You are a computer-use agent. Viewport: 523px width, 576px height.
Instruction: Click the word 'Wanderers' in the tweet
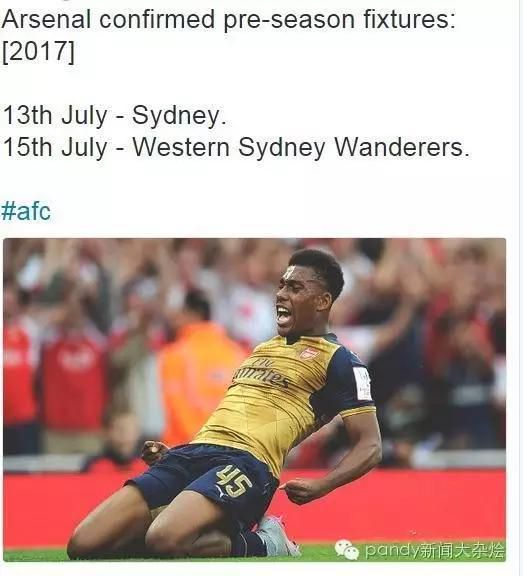tap(401, 147)
